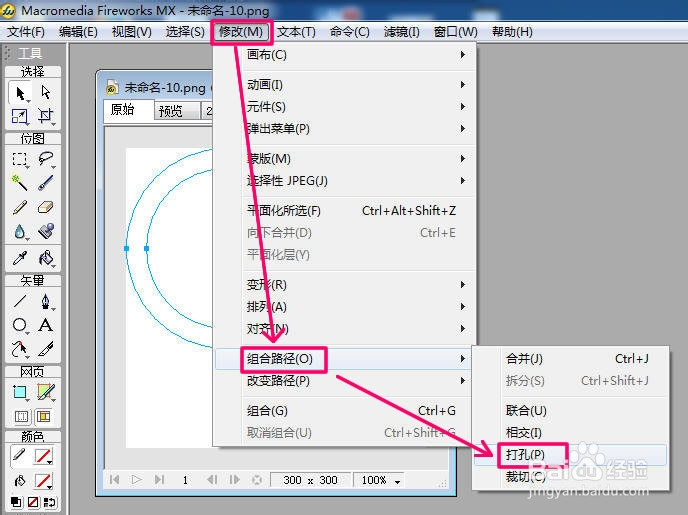
Task: Select the Eyedropper tool
Action: pos(20,258)
